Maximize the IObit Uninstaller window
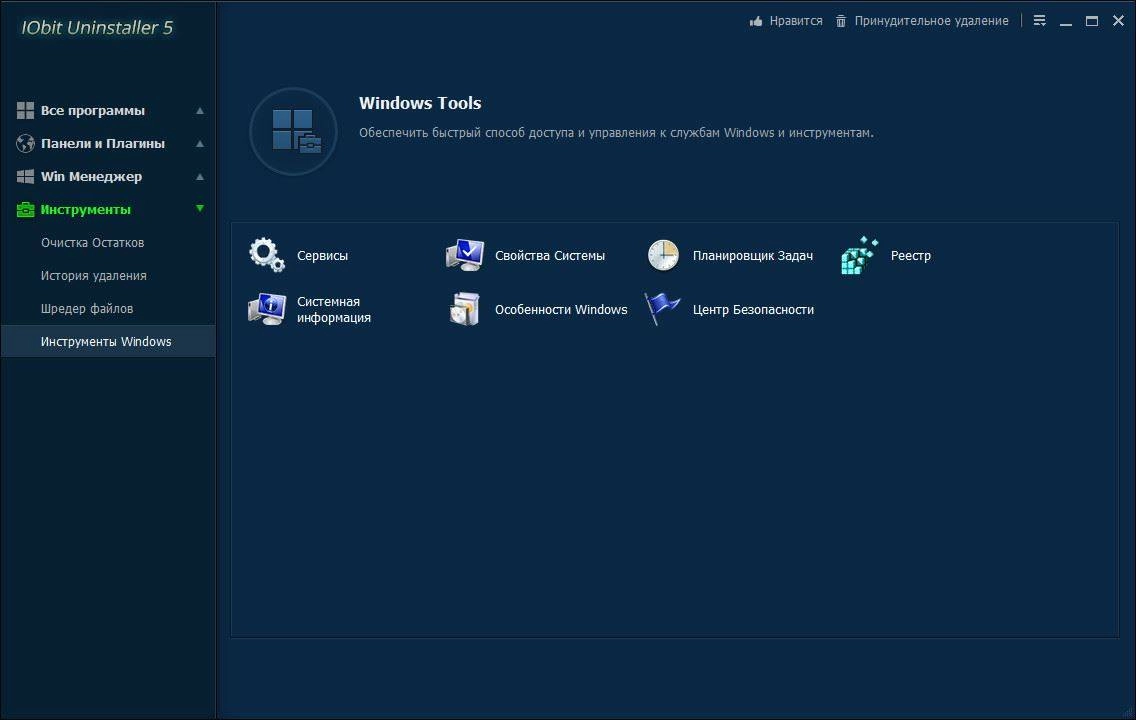 [x=1092, y=21]
